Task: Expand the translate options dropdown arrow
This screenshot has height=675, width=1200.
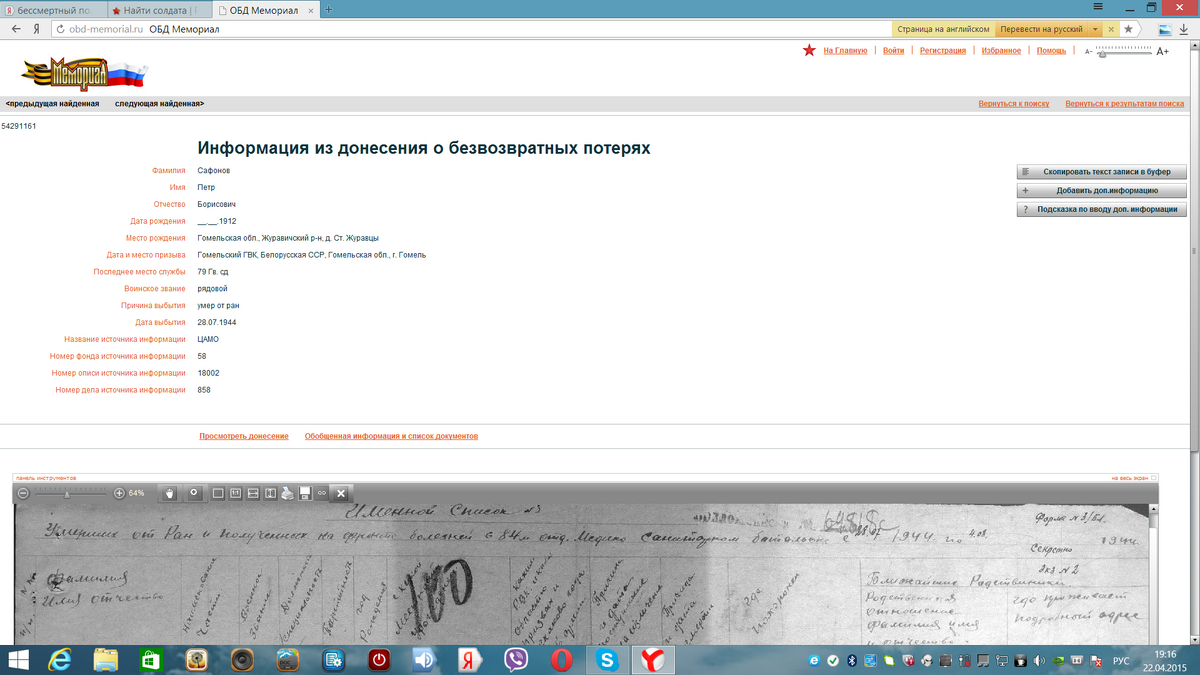Action: [x=1095, y=29]
